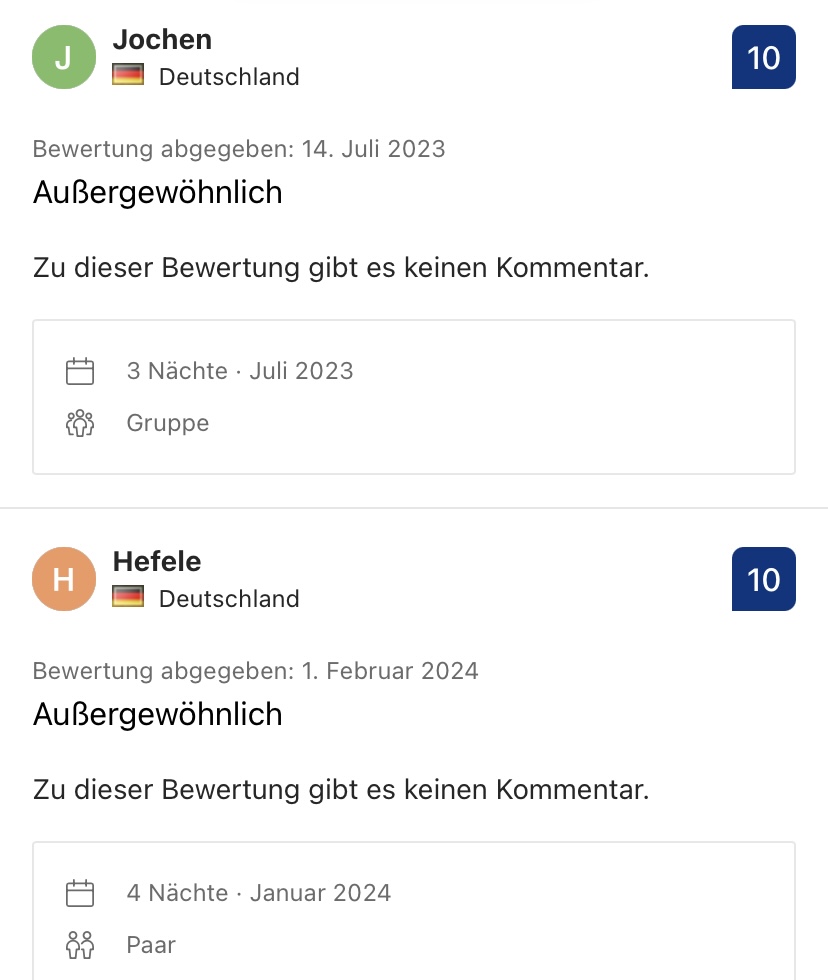Click group icon next to Gruppe
828x980 pixels.
coord(80,423)
